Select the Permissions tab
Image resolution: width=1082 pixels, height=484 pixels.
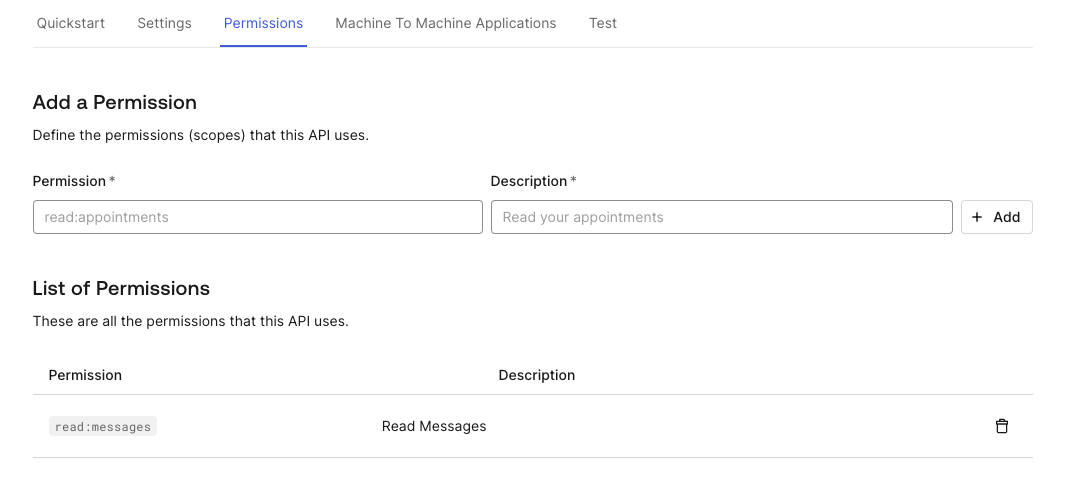tap(263, 23)
